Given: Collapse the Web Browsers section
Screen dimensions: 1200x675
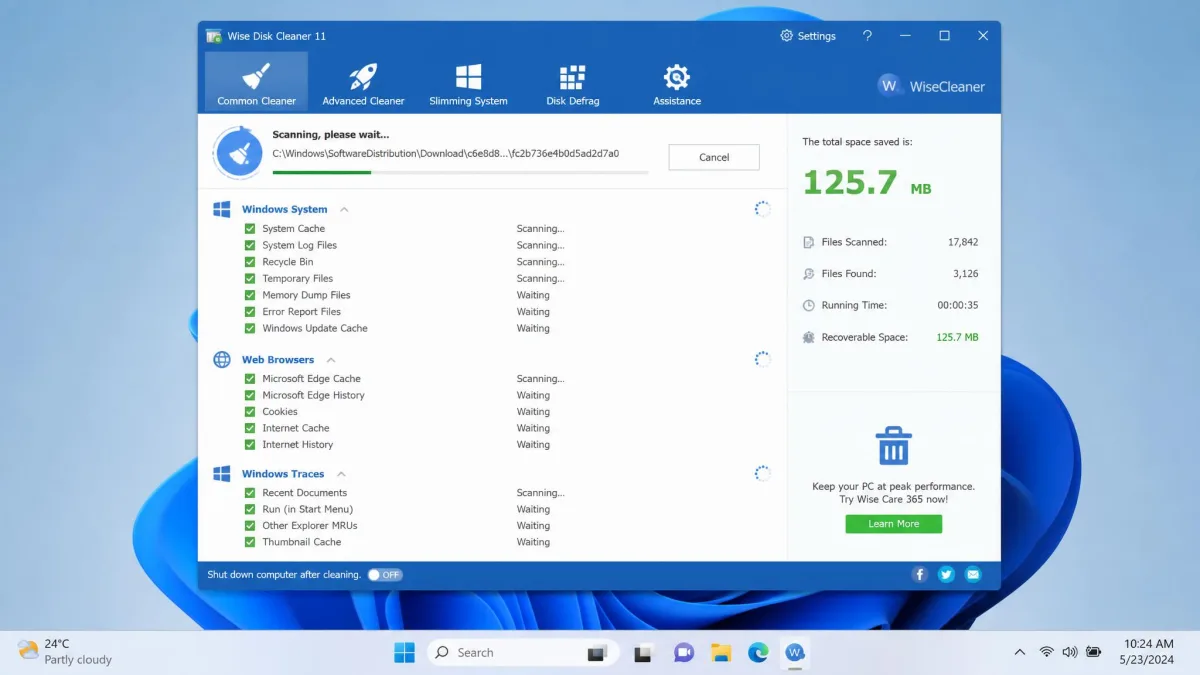Looking at the screenshot, I should [331, 360].
